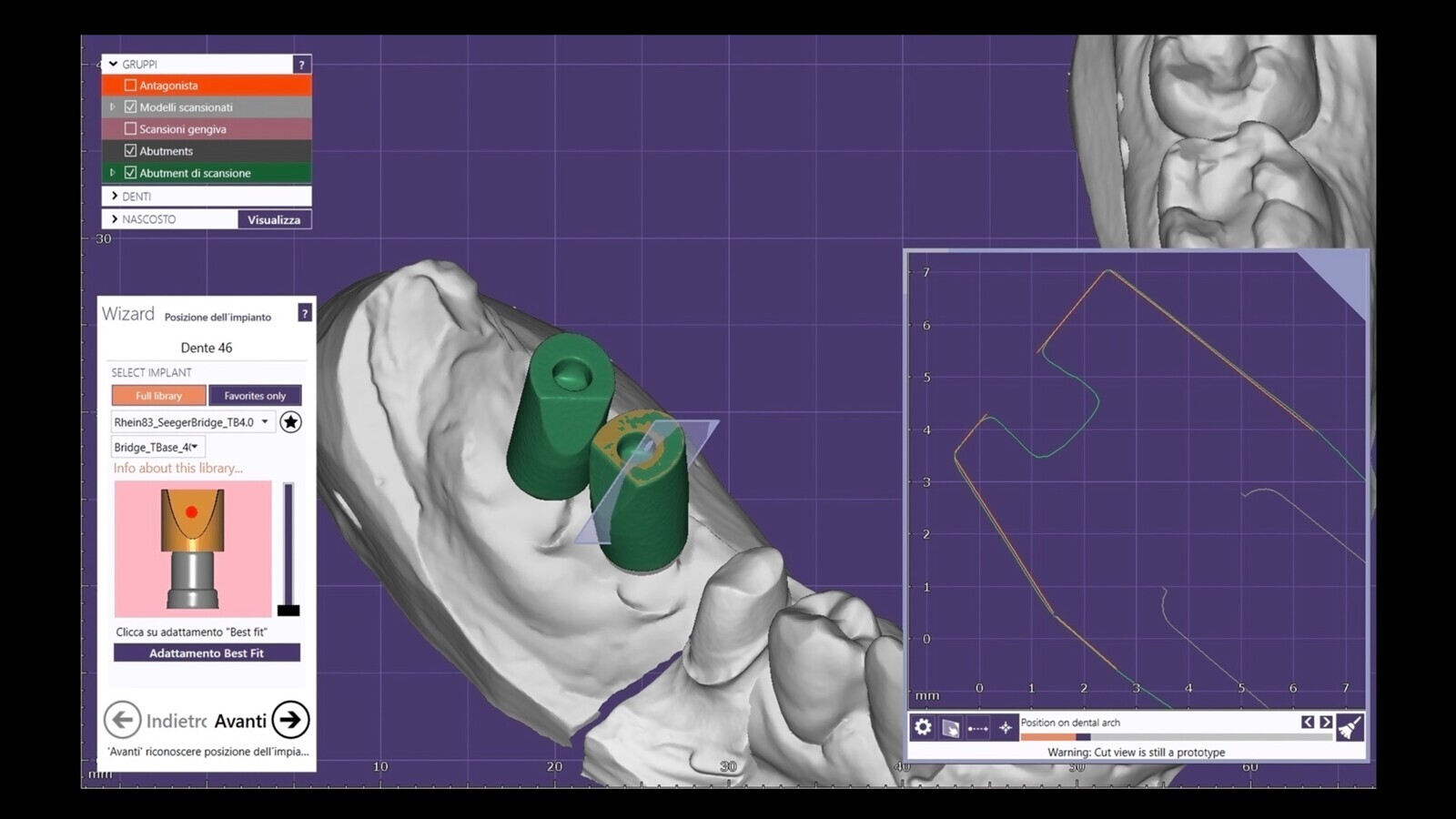Open cut view settings gear
This screenshot has width=1456, height=819.
coord(923,727)
